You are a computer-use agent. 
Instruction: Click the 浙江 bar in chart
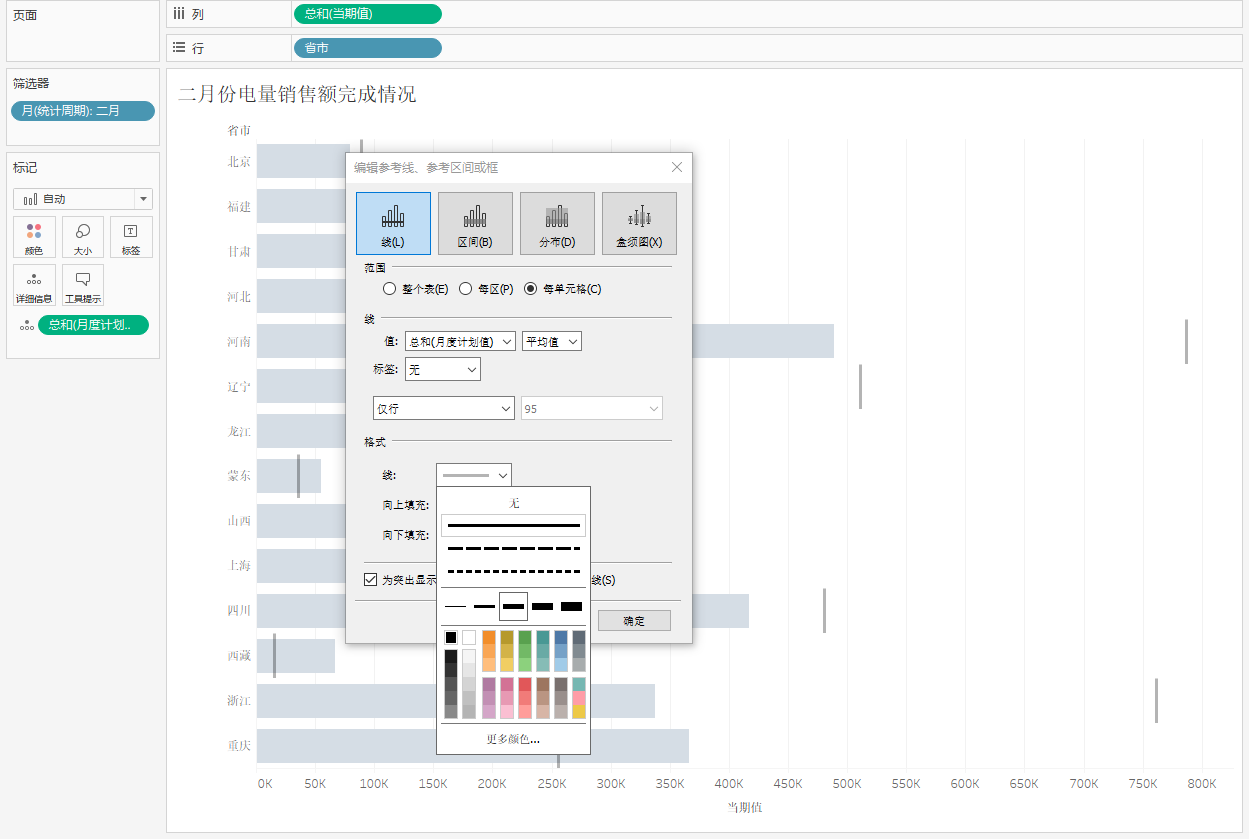(456, 701)
